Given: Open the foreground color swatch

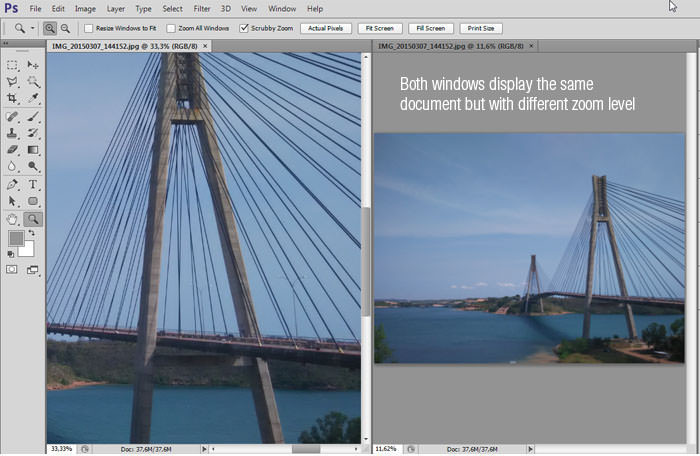Looking at the screenshot, I should (16, 238).
